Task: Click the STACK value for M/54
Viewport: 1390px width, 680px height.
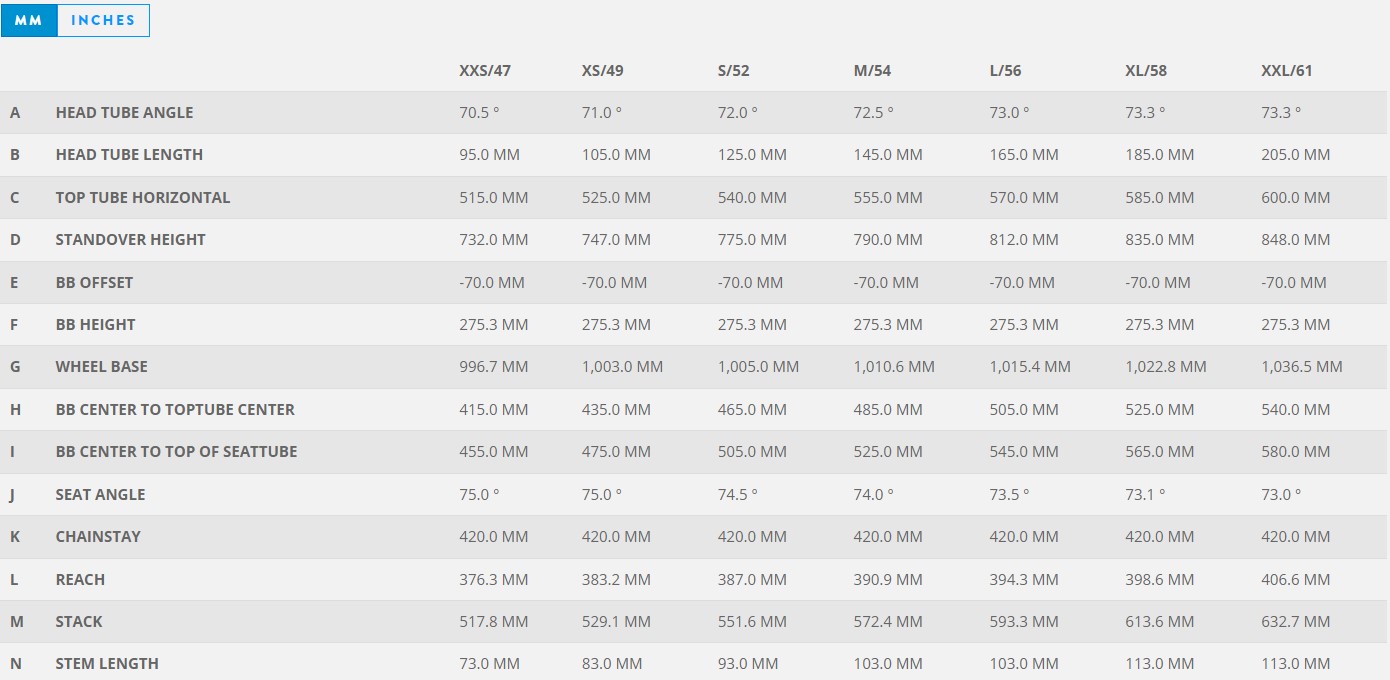Action: point(888,622)
